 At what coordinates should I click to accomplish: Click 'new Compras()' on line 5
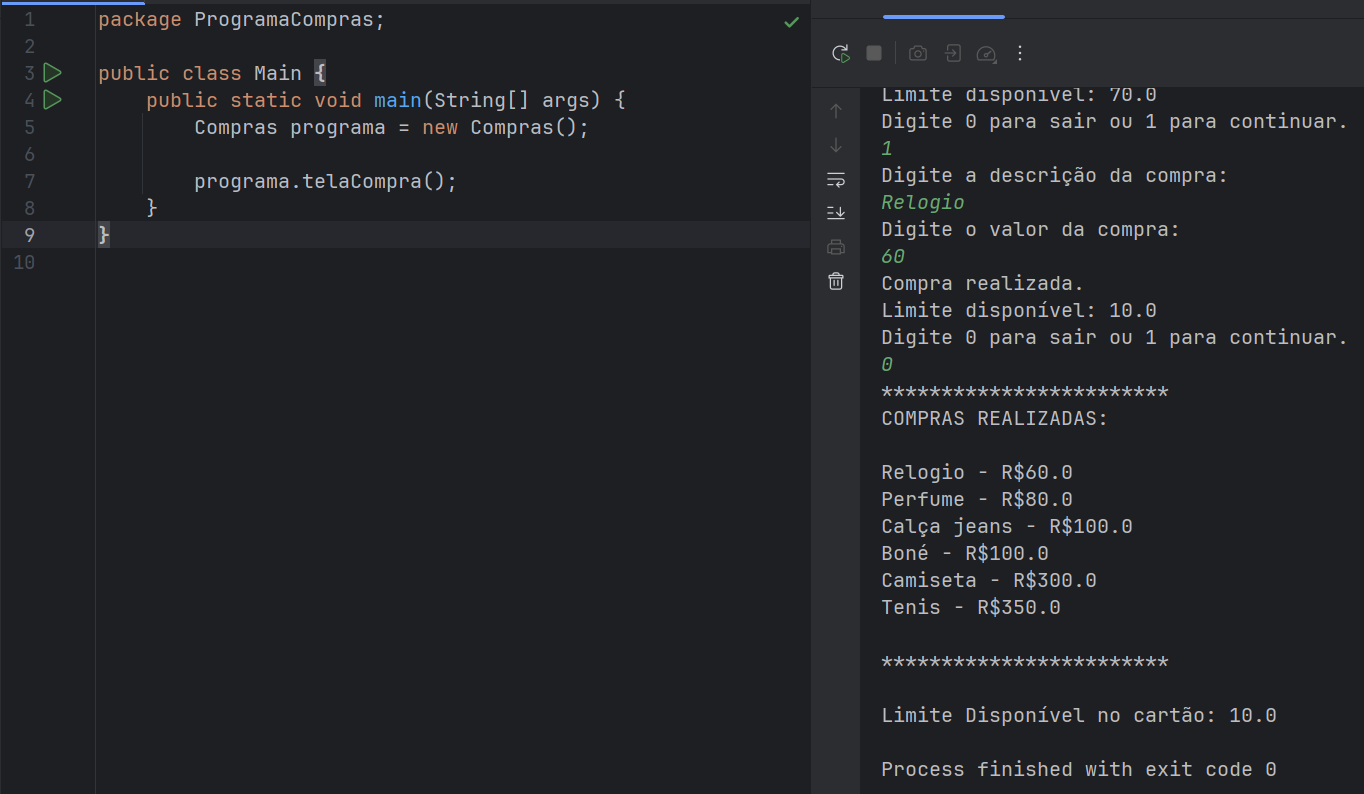pyautogui.click(x=499, y=127)
